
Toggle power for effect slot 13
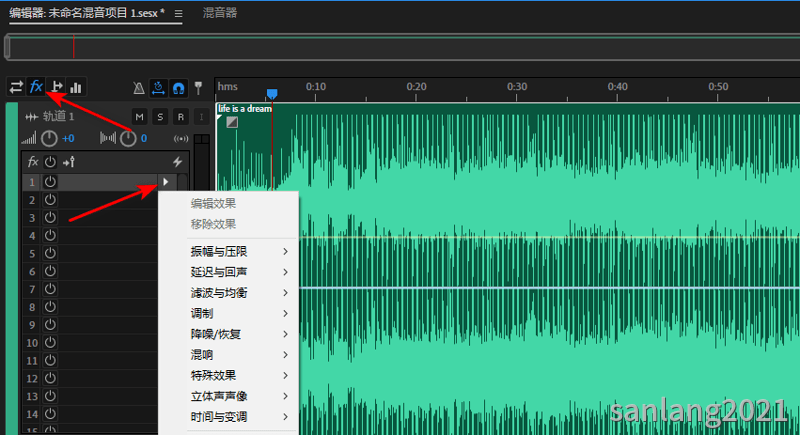(x=50, y=396)
